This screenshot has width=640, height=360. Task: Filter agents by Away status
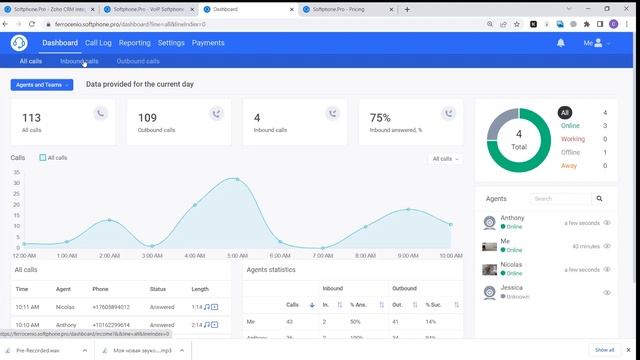click(x=569, y=166)
